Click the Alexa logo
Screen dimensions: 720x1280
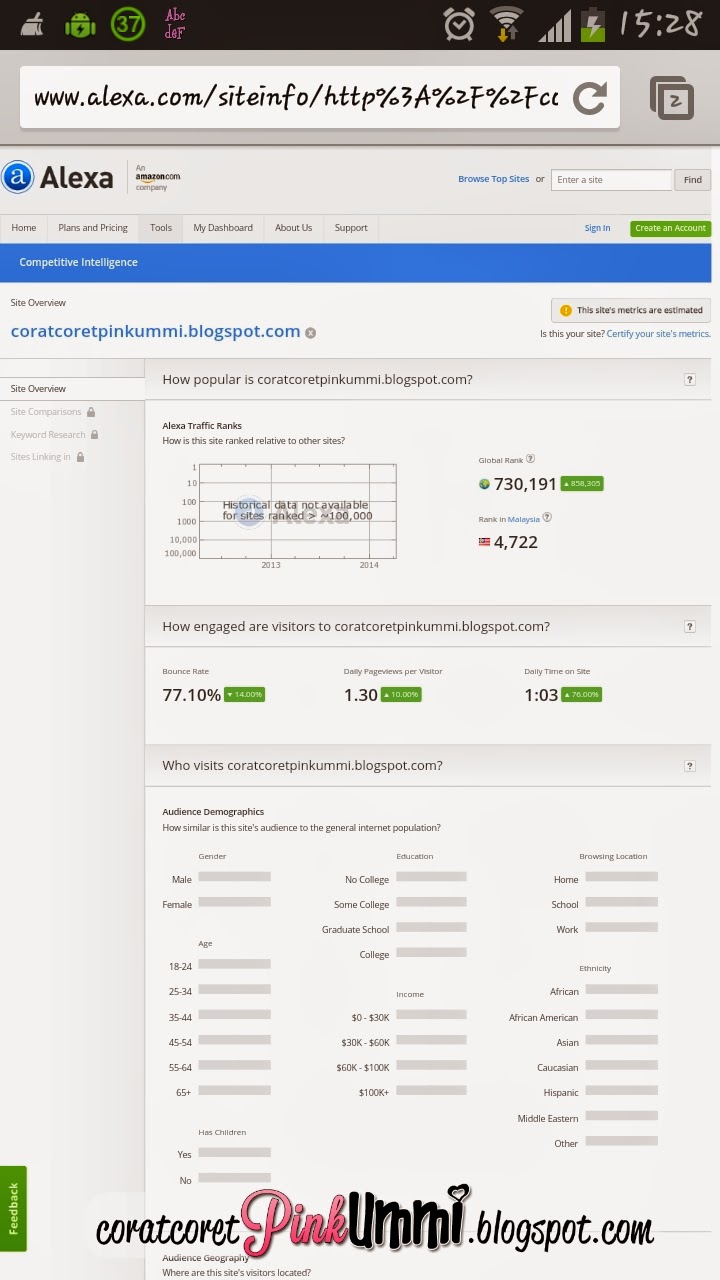[x=58, y=178]
